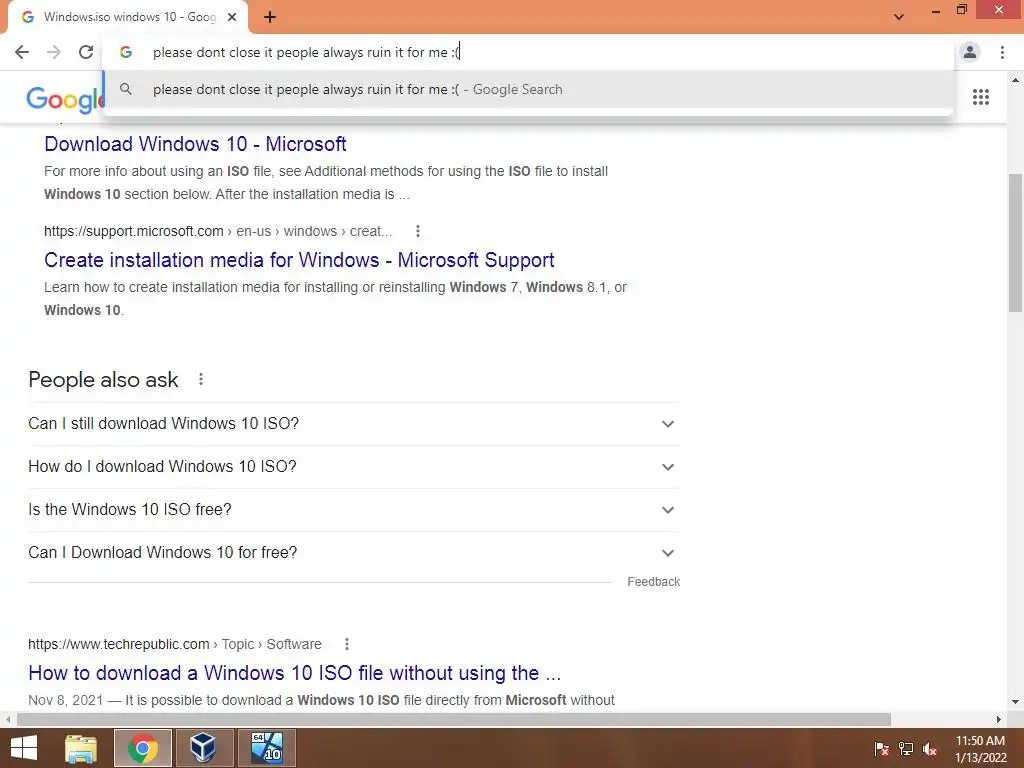Open the Windows Start button

(x=24, y=748)
